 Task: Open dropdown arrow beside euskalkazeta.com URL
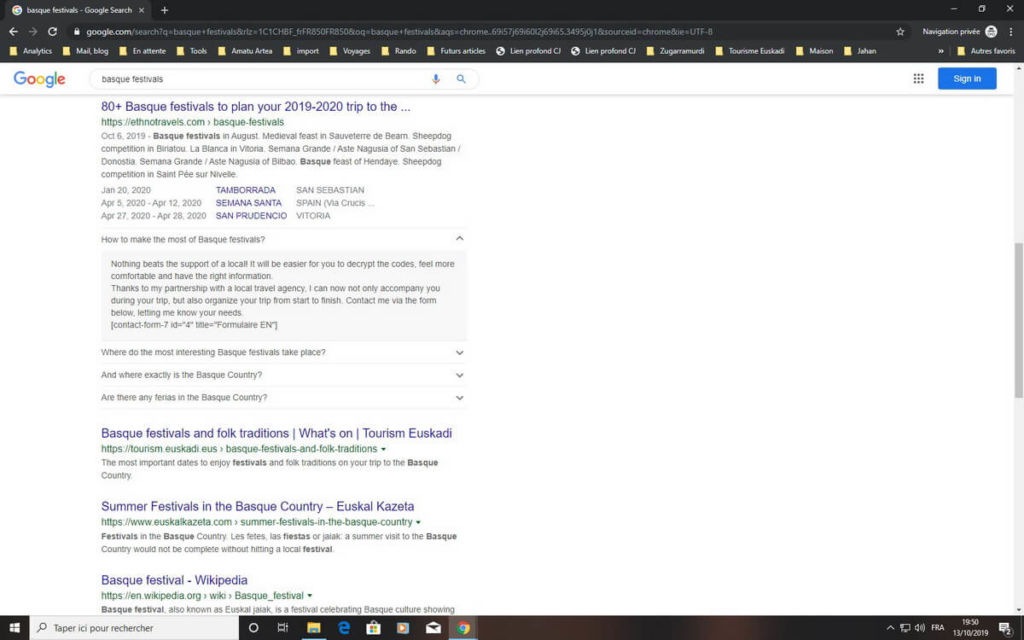coord(418,522)
